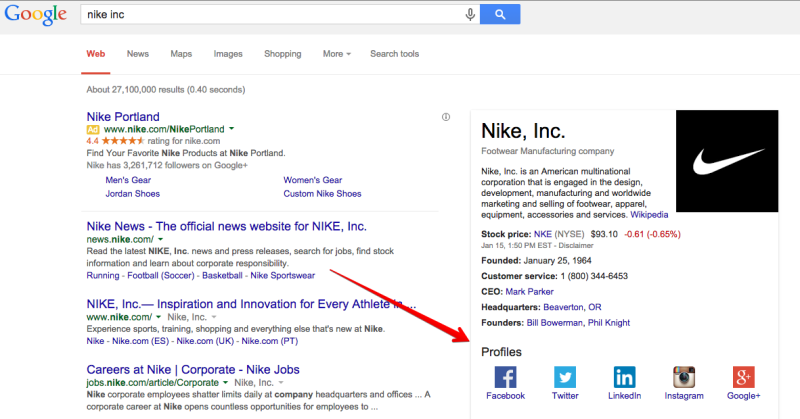This screenshot has width=800, height=419.
Task: Open NIKE, Inc. Inspiration and Innovation result
Action: pos(251,304)
